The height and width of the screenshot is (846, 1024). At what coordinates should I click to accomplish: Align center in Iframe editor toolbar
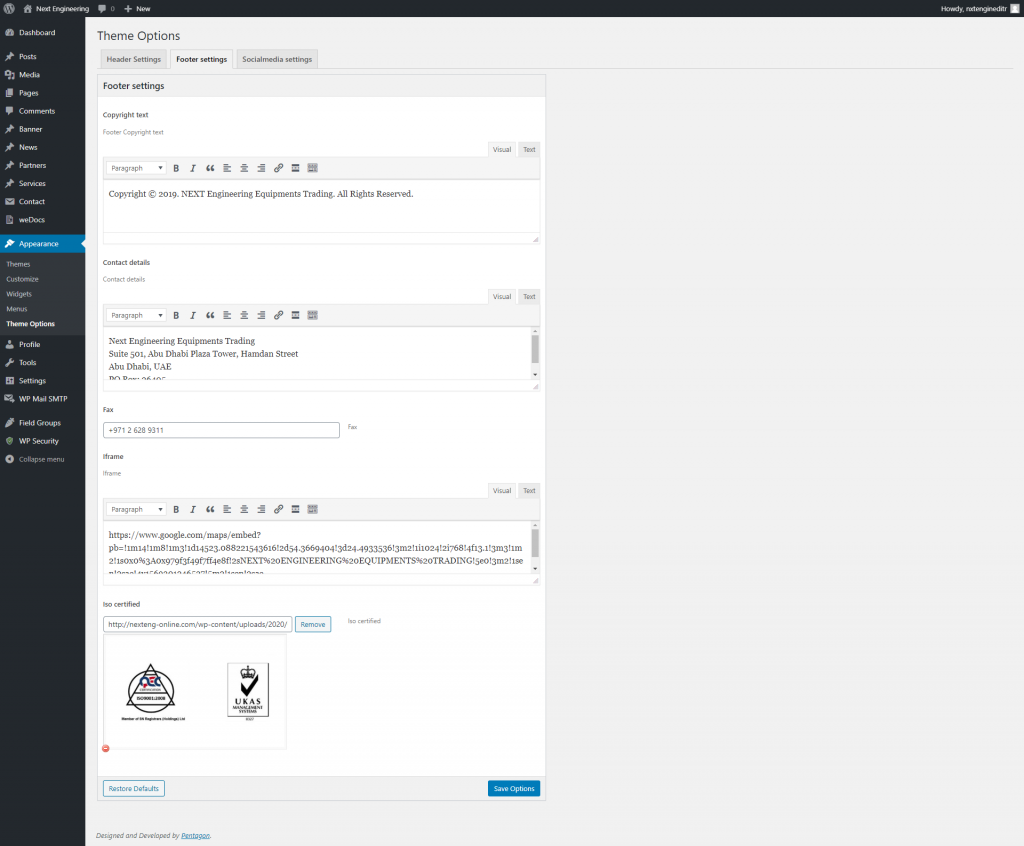point(244,509)
